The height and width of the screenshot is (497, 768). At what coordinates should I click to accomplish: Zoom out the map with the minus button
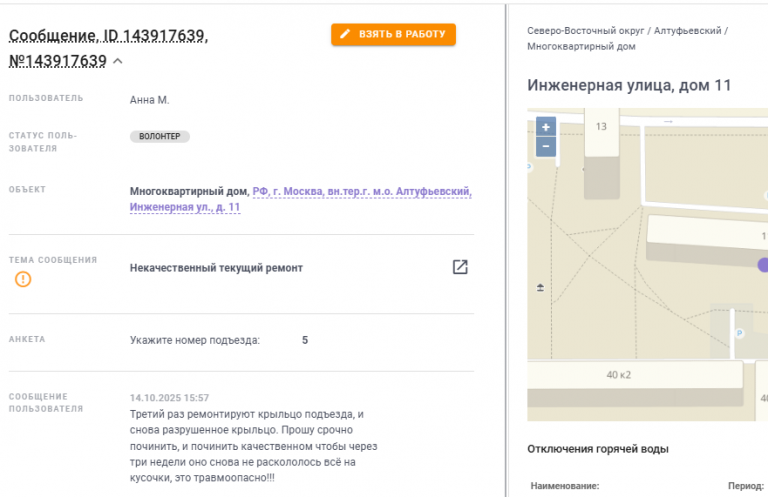(x=545, y=146)
